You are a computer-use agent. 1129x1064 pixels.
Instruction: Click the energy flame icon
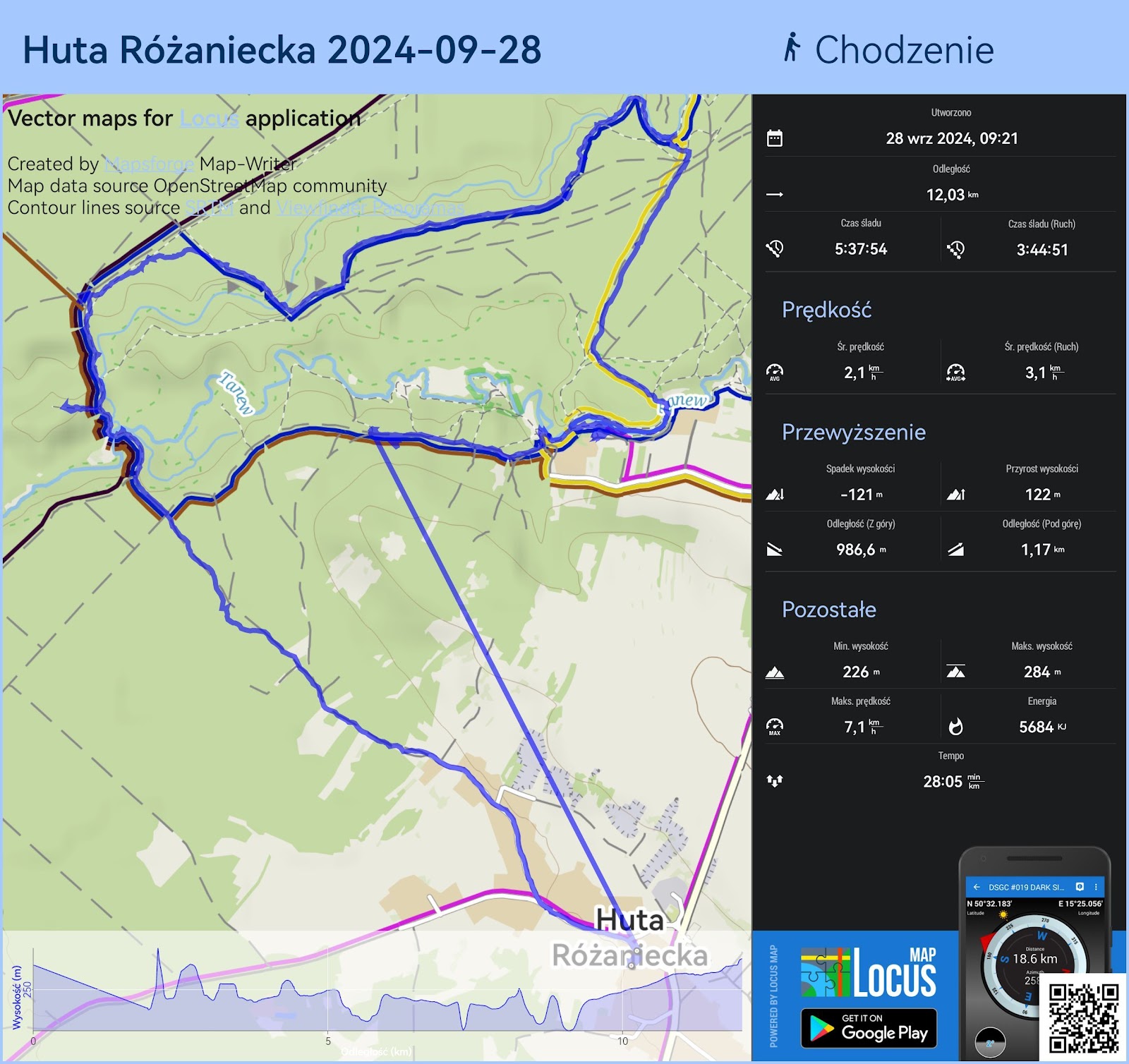[955, 726]
